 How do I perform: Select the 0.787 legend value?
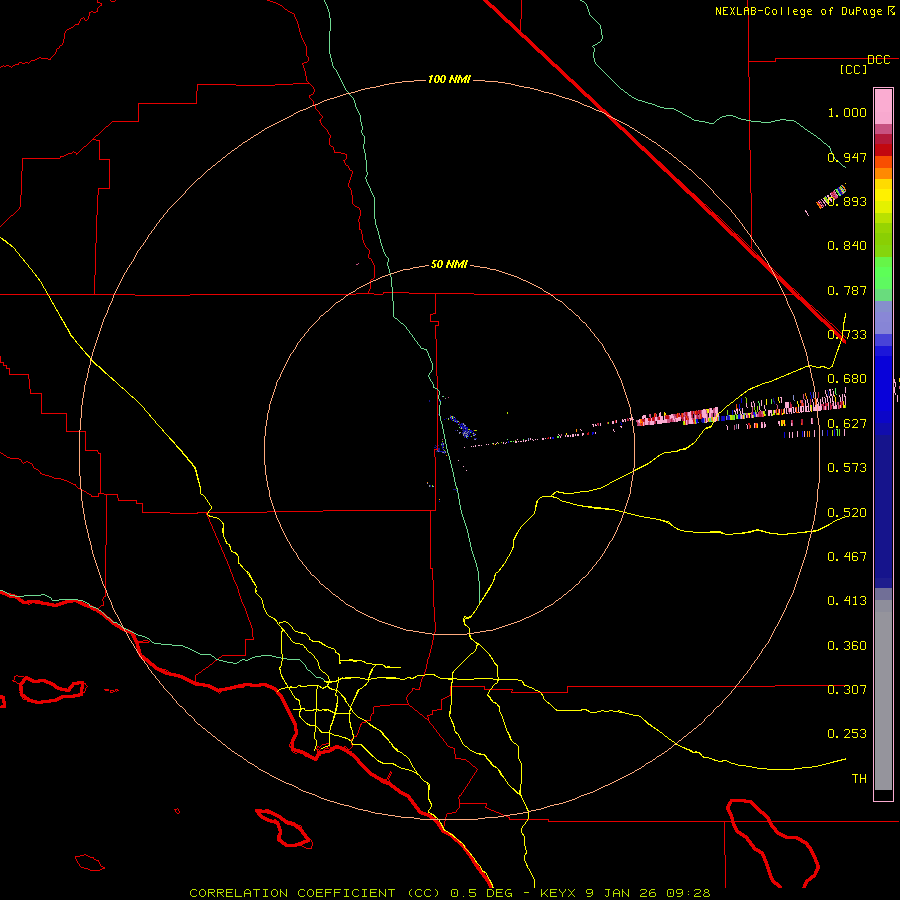(847, 290)
